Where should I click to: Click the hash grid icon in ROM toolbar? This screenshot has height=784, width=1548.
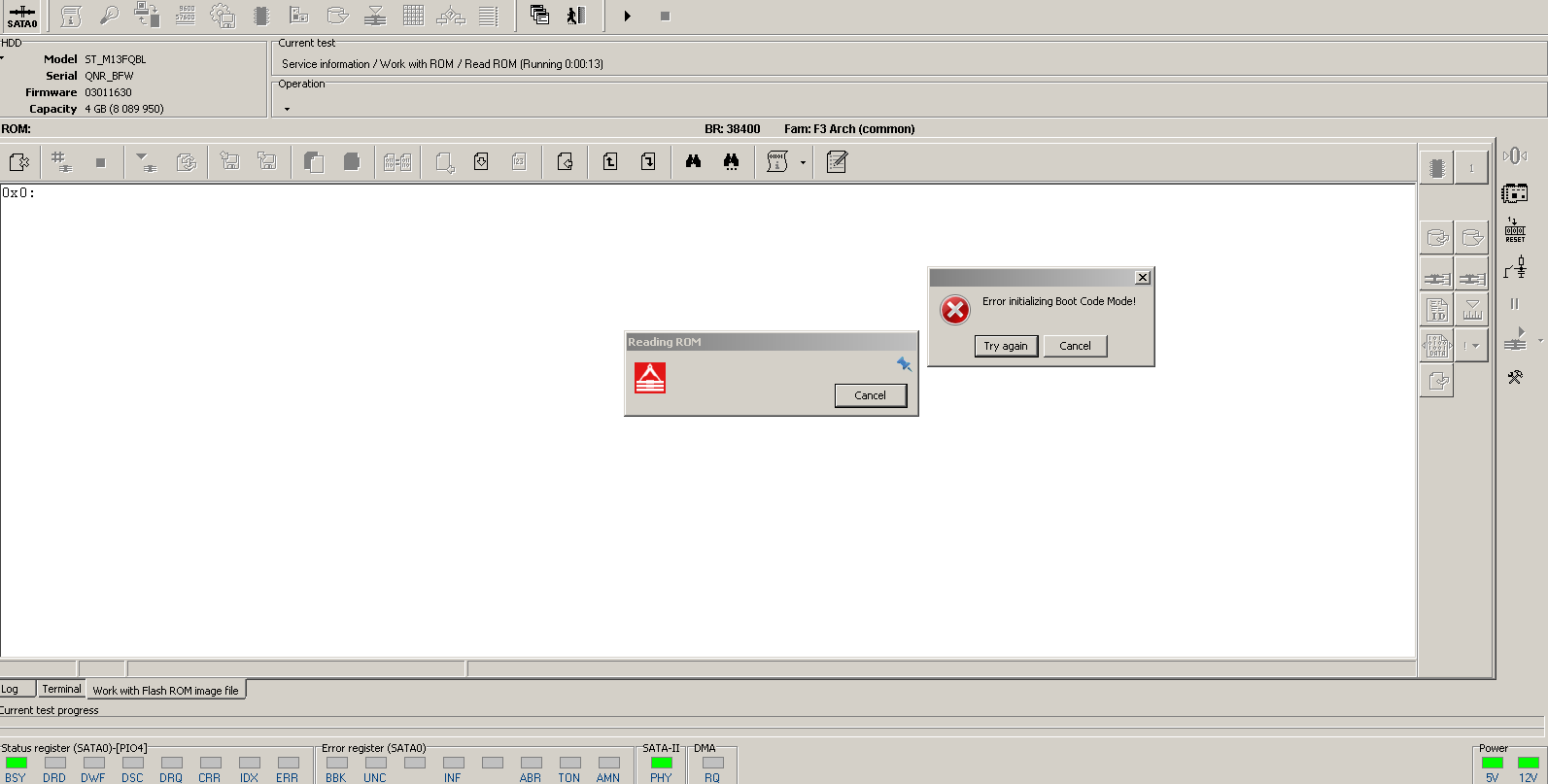tap(61, 161)
